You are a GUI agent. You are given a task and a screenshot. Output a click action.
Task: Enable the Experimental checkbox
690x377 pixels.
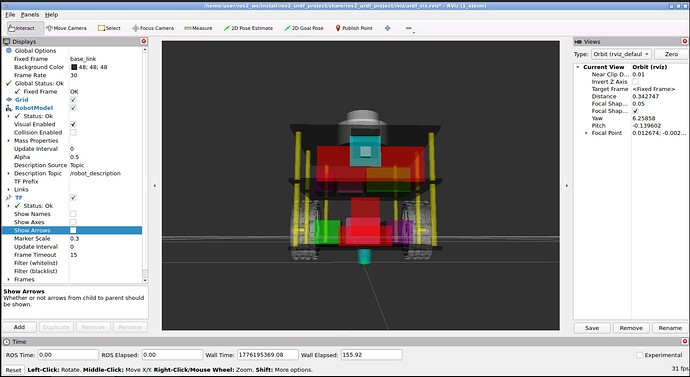tap(639, 355)
